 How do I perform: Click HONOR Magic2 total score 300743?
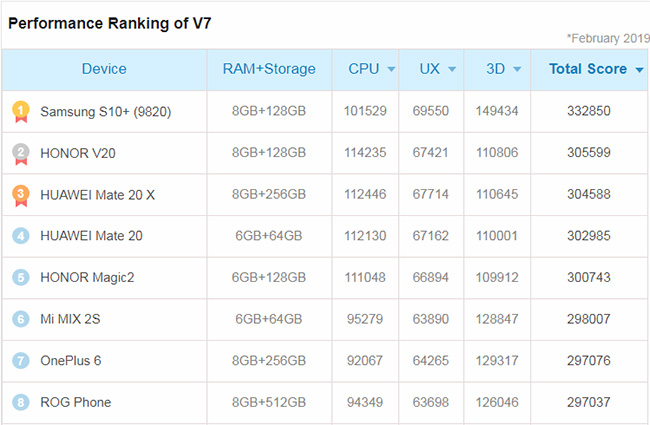(x=589, y=277)
